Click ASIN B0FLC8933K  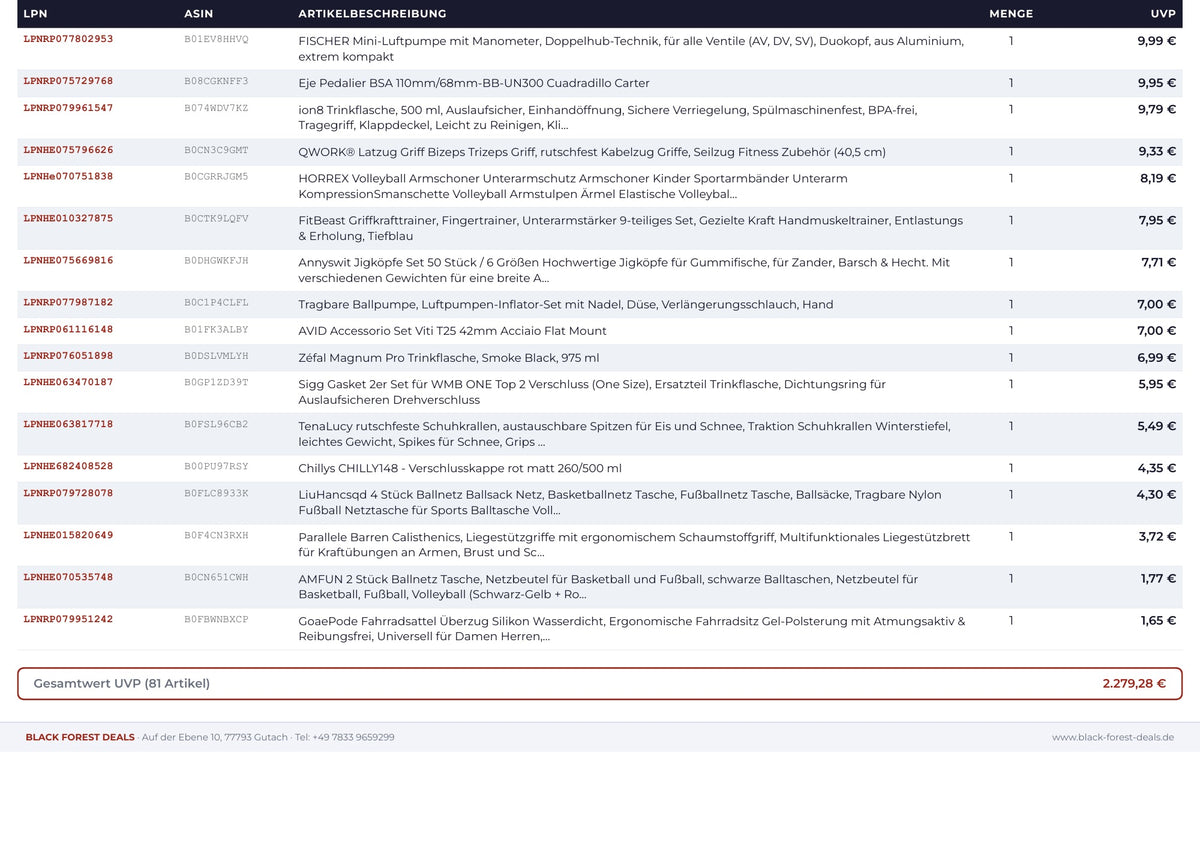tap(216, 493)
